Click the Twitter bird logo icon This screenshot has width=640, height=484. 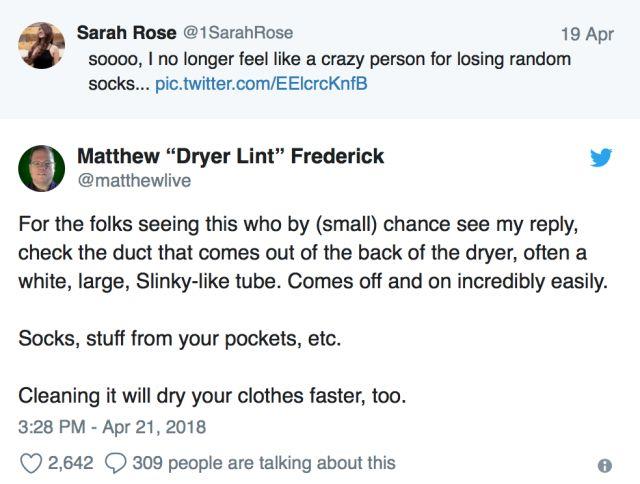[600, 158]
